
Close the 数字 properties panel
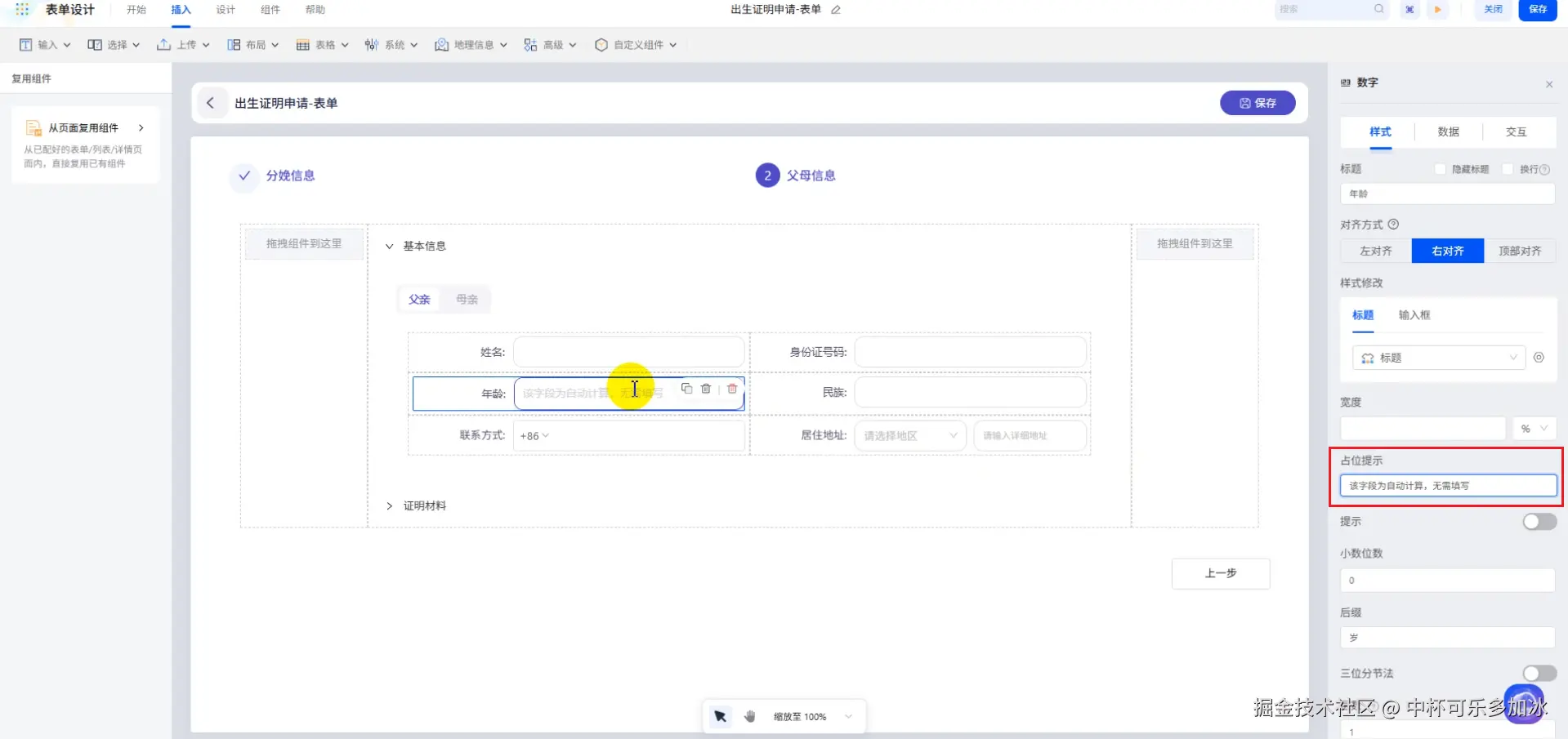click(x=1549, y=84)
